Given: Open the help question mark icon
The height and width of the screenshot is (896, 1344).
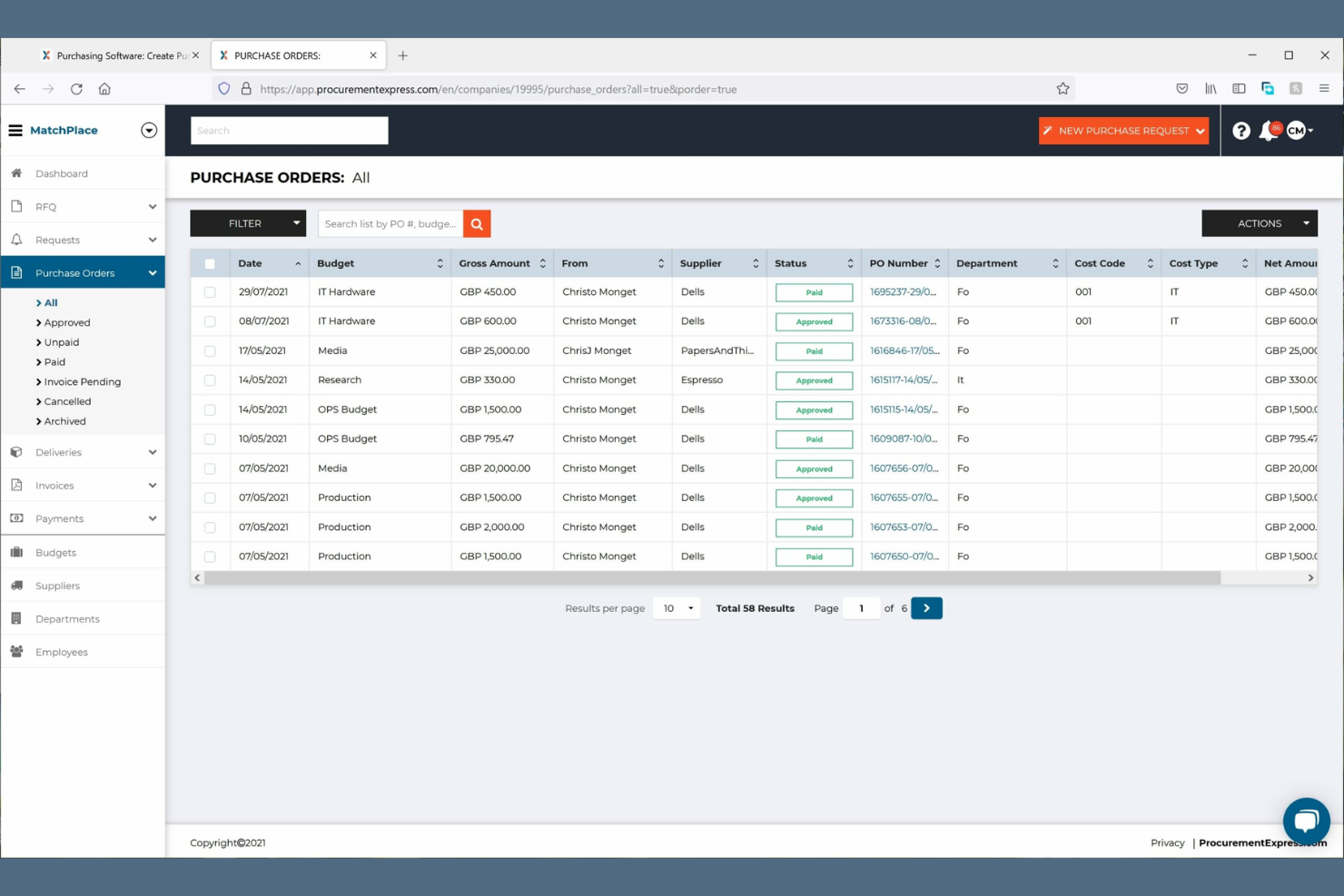Looking at the screenshot, I should tap(1240, 131).
